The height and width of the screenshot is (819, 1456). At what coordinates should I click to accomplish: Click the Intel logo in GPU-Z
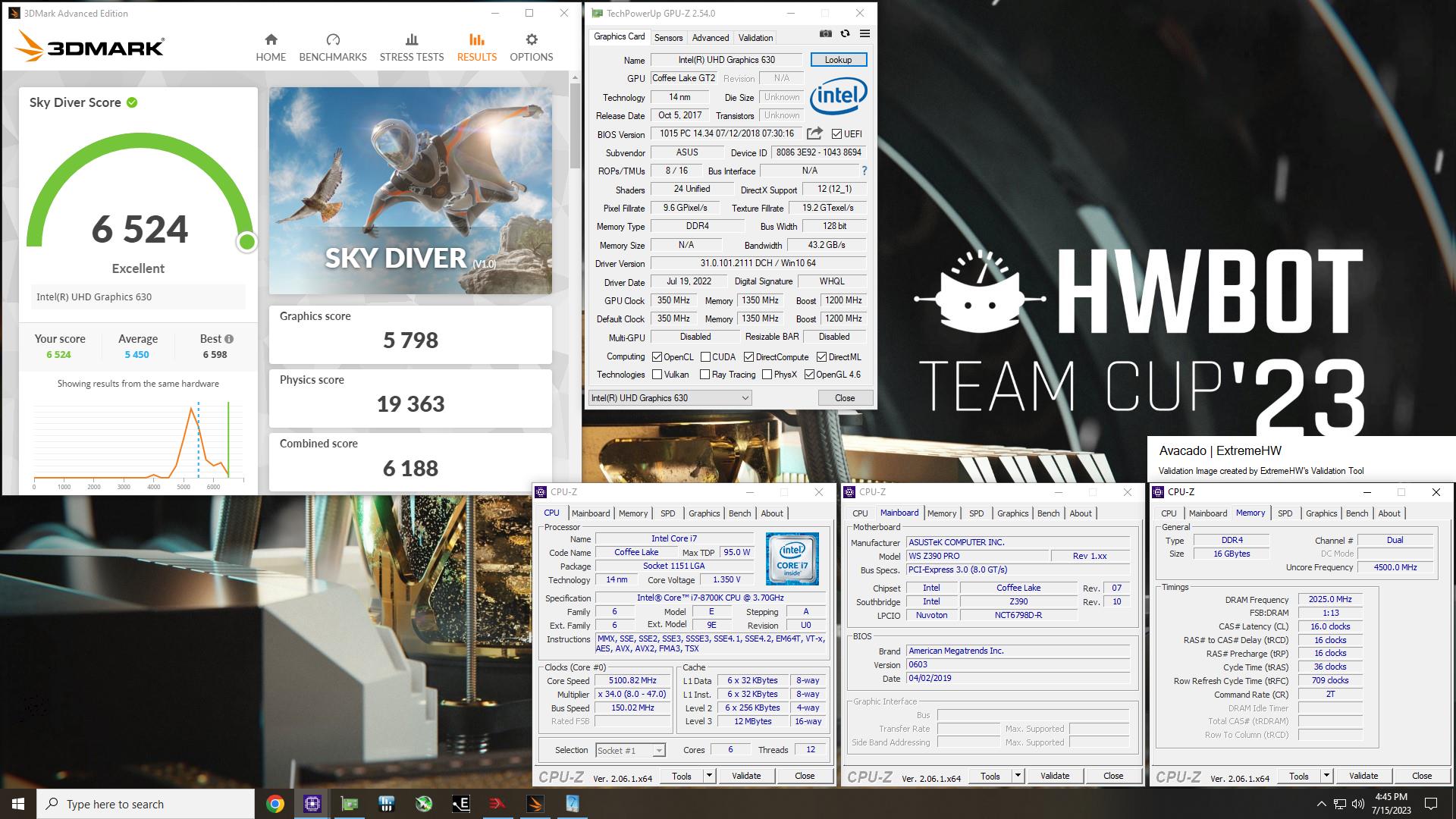[x=839, y=96]
